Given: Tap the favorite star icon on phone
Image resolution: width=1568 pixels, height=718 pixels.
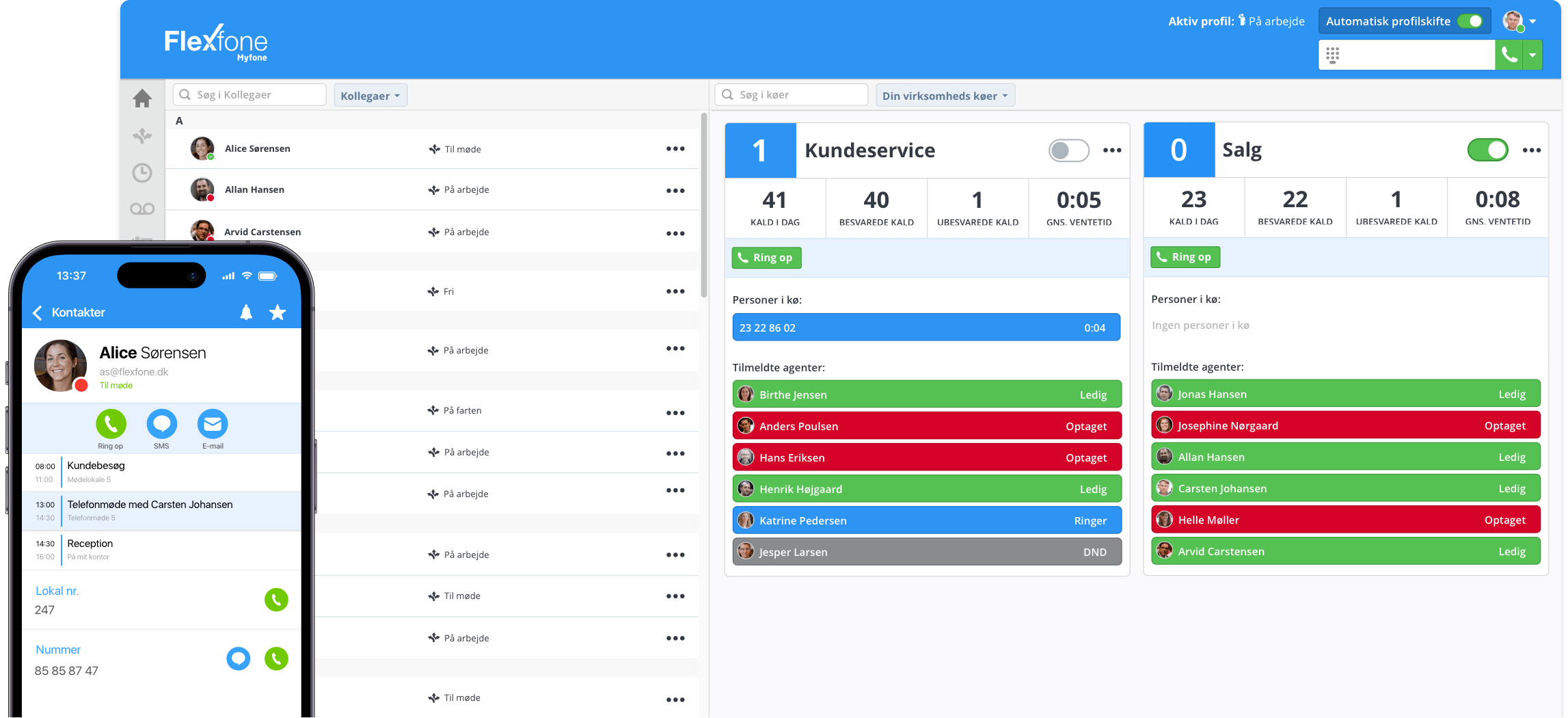Looking at the screenshot, I should (x=278, y=313).
